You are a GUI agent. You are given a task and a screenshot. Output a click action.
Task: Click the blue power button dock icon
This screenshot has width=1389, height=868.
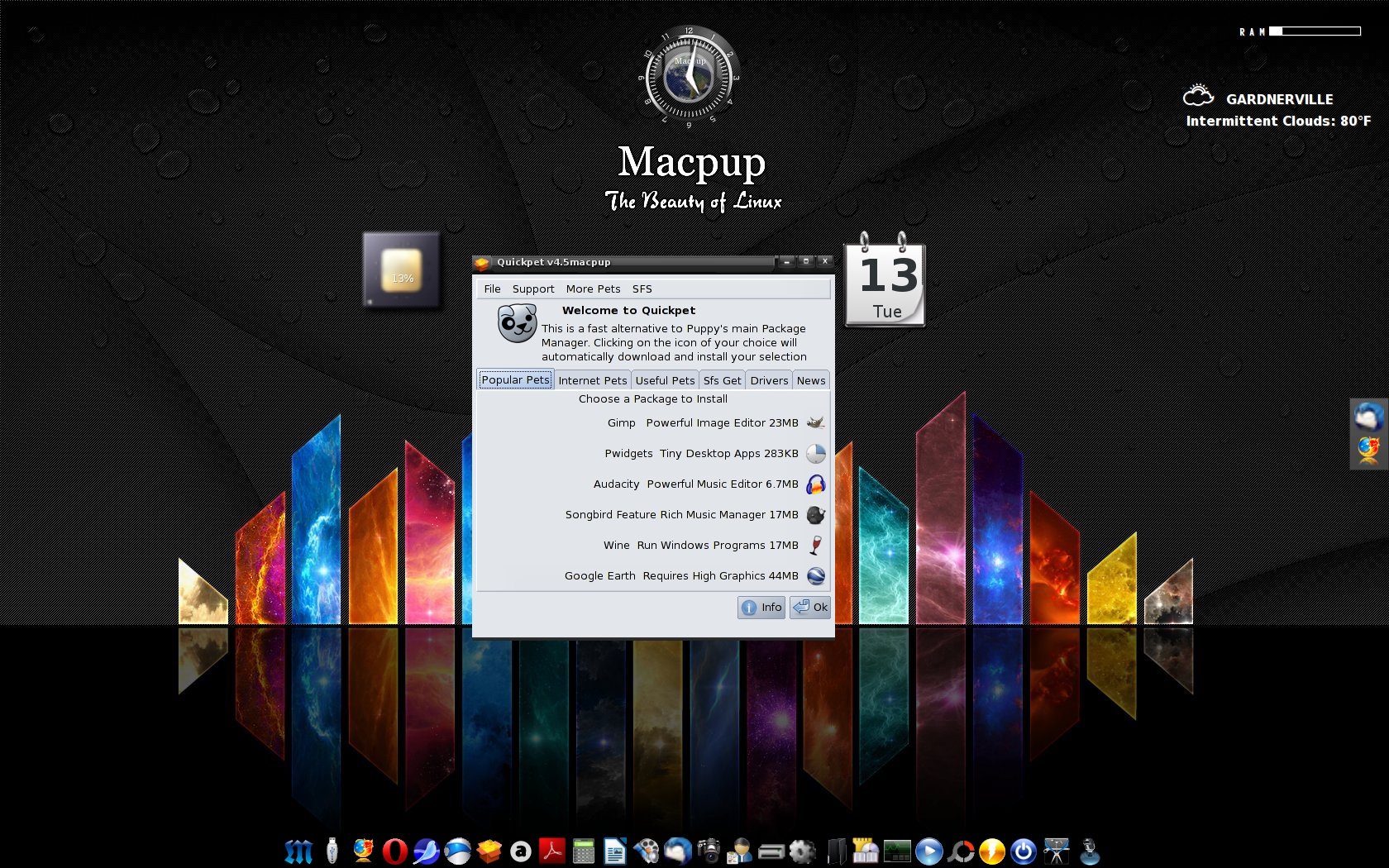coord(1023,851)
